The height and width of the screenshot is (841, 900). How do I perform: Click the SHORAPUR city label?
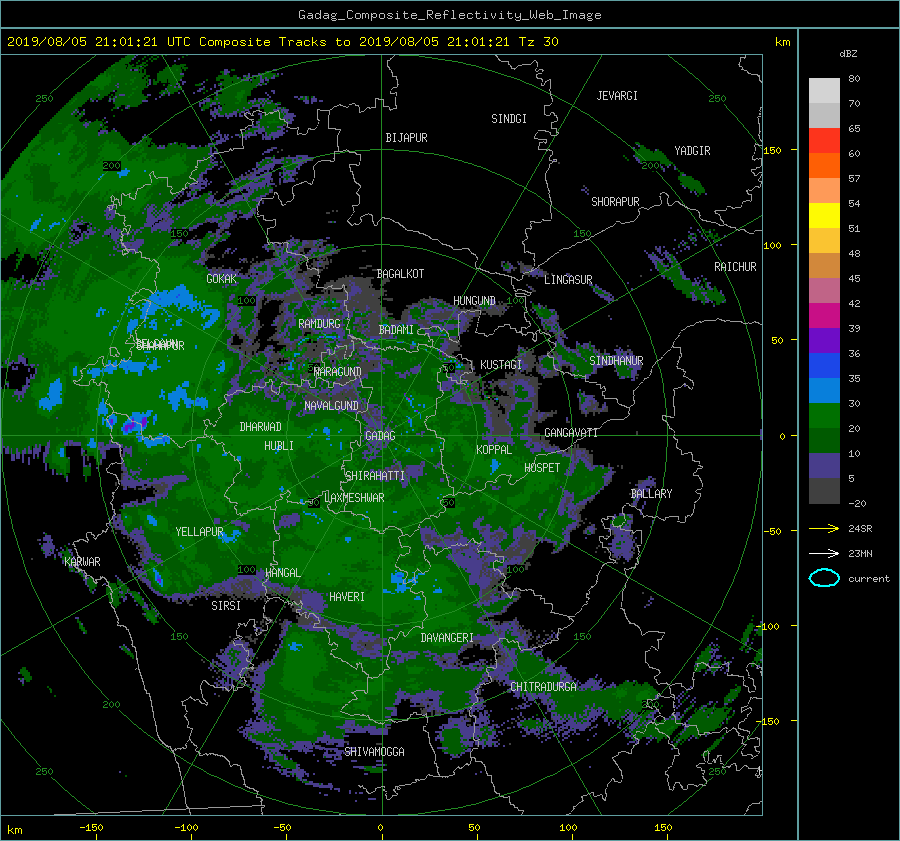615,202
